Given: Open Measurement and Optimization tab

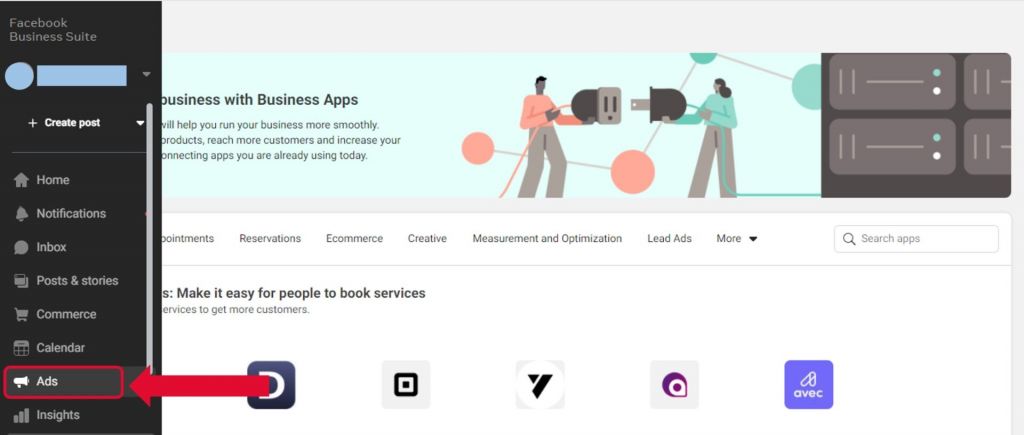Looking at the screenshot, I should pyautogui.click(x=547, y=238).
